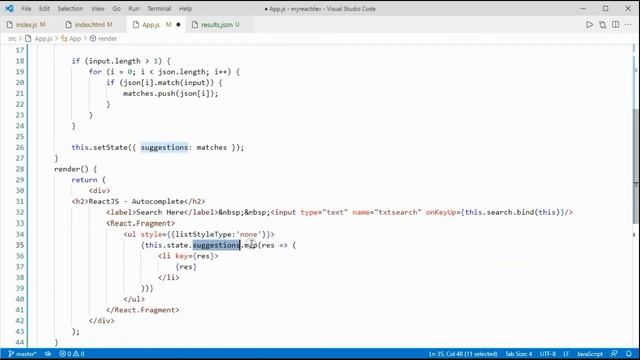The width and height of the screenshot is (640, 360).
Task: Click 'render()' on line 28
Action: pos(71,169)
